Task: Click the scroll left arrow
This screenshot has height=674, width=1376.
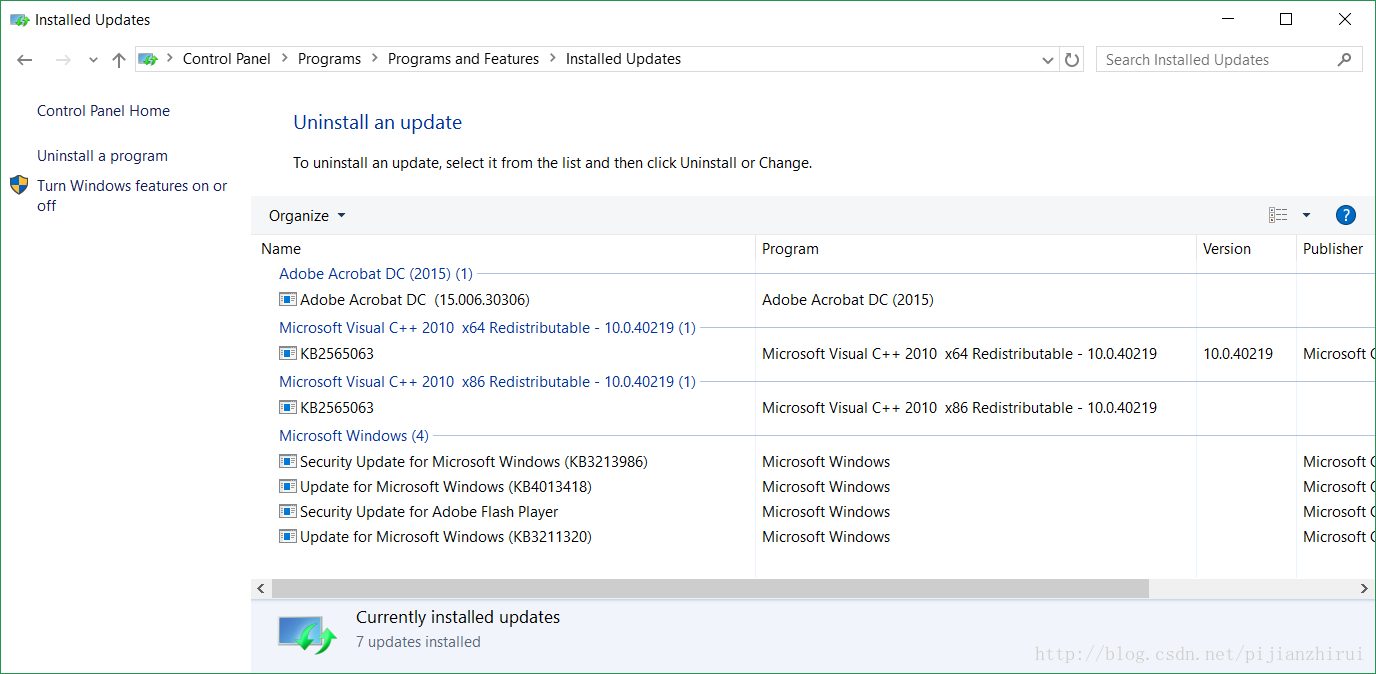Action: click(261, 589)
